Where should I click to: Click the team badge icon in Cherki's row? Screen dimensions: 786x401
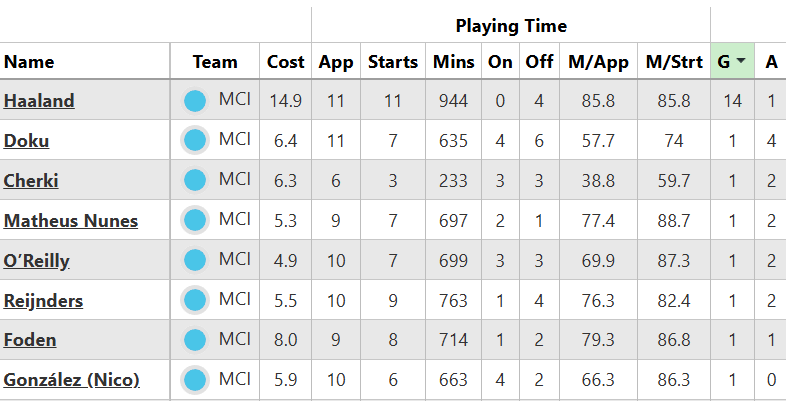point(195,180)
